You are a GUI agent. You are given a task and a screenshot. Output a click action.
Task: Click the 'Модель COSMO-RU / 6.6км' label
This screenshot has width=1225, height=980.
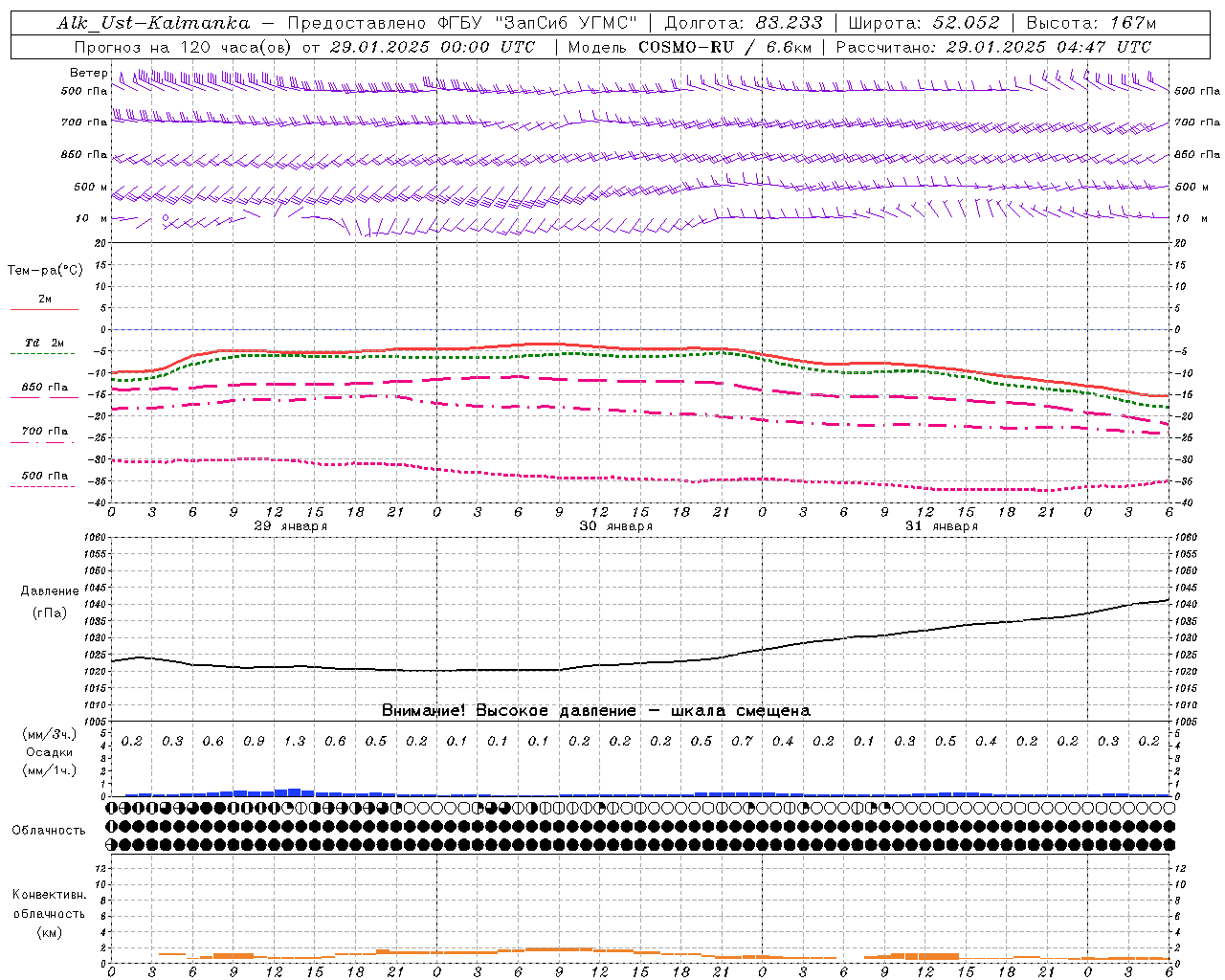(x=690, y=47)
